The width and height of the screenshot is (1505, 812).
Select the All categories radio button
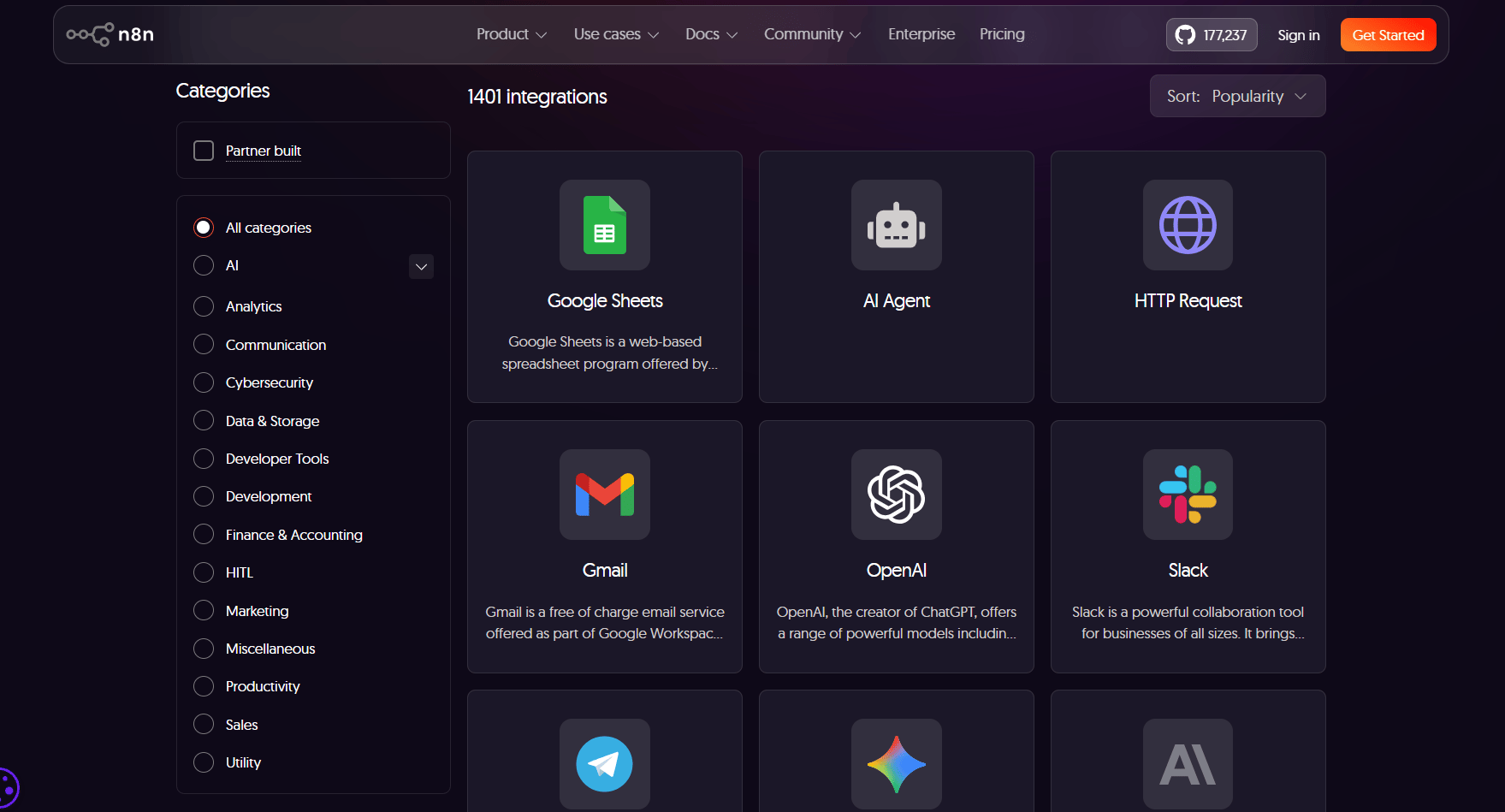point(204,228)
